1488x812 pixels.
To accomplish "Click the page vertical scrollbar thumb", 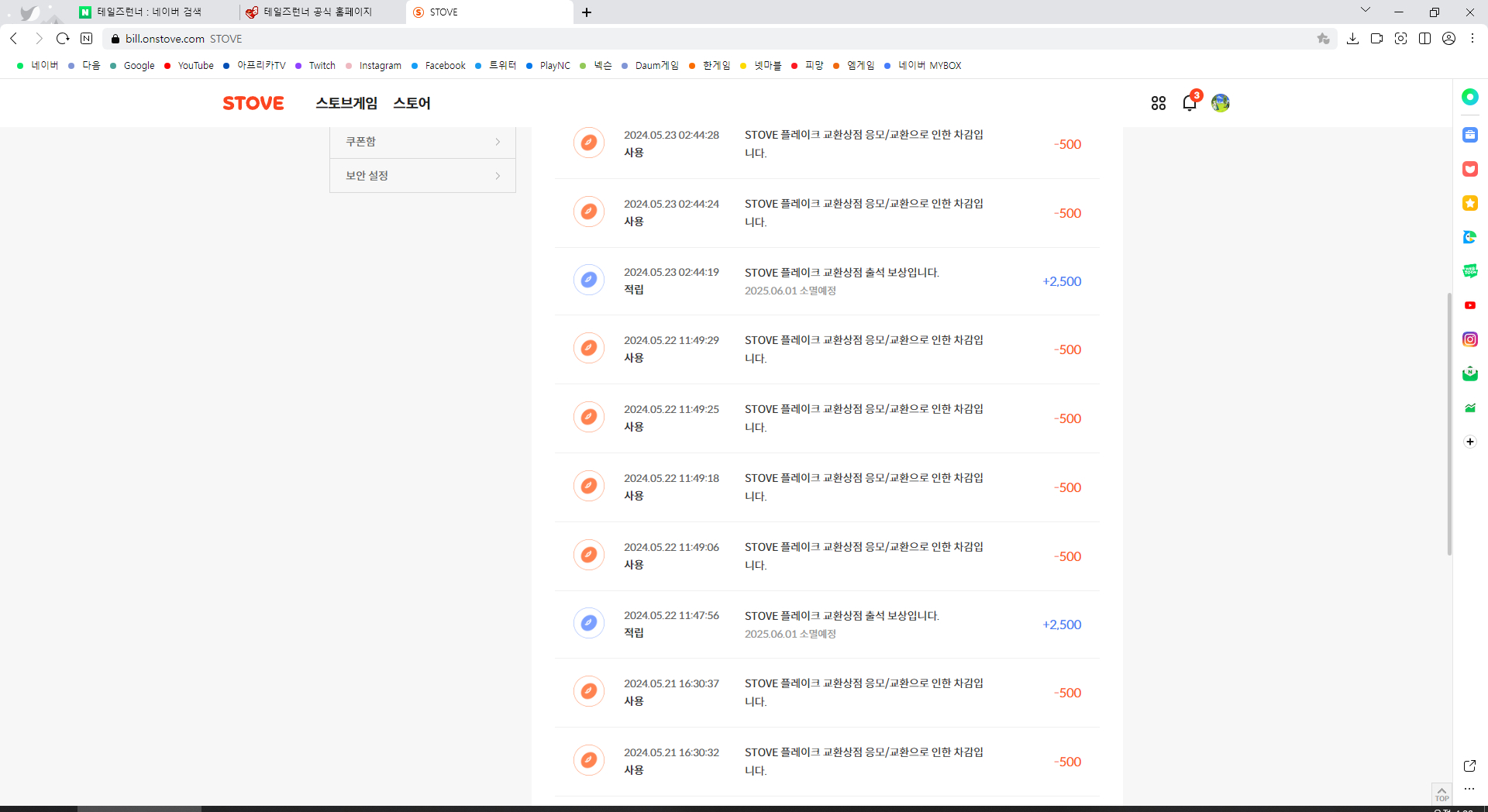I will 1449,424.
